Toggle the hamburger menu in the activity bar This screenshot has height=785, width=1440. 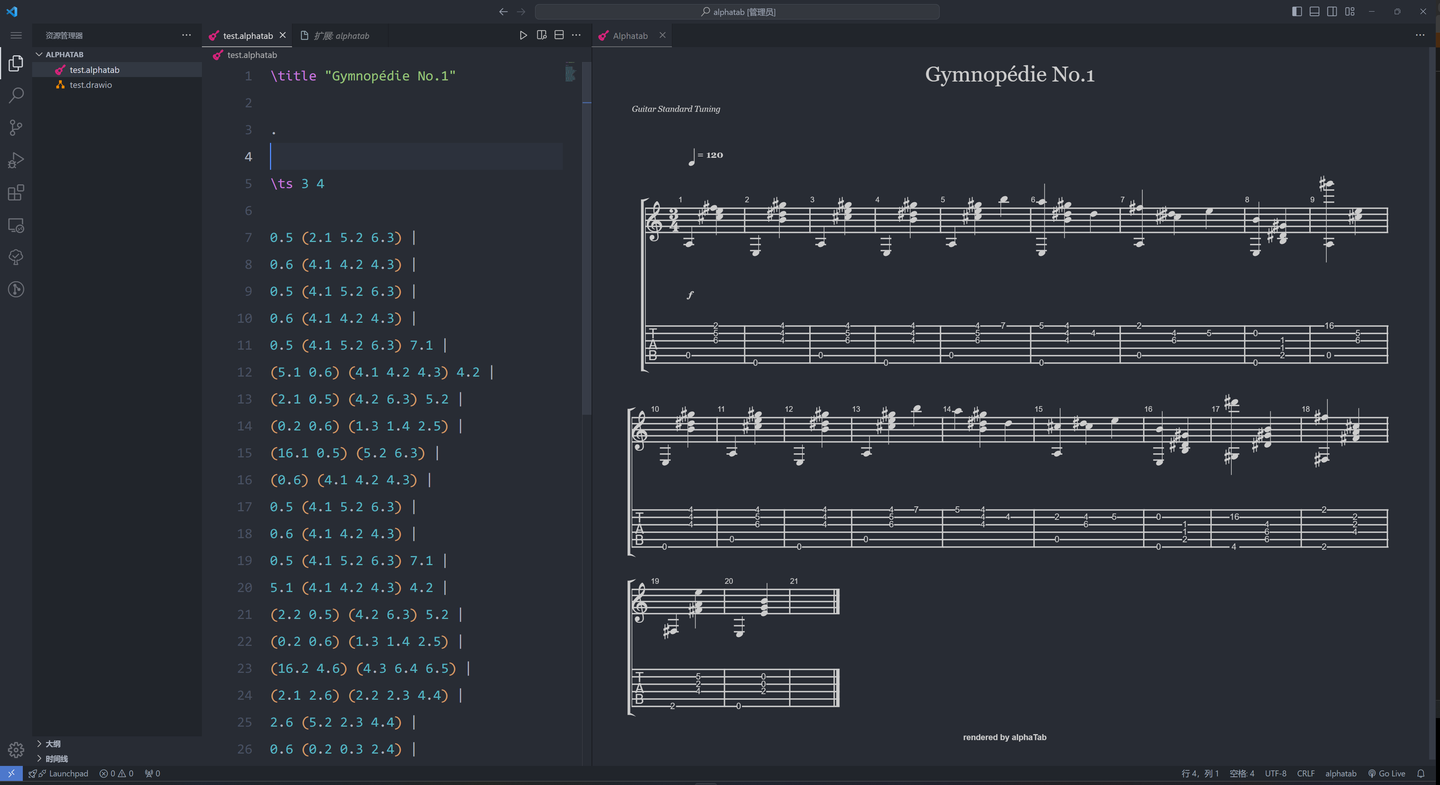pos(15,34)
